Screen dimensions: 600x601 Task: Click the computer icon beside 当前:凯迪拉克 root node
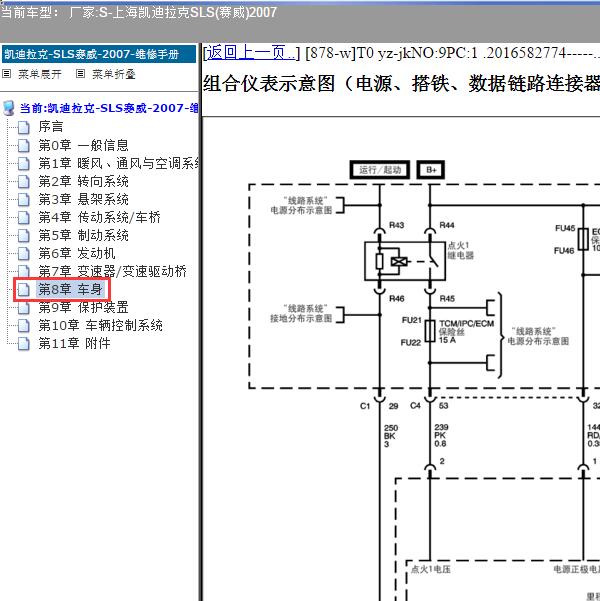click(9, 108)
